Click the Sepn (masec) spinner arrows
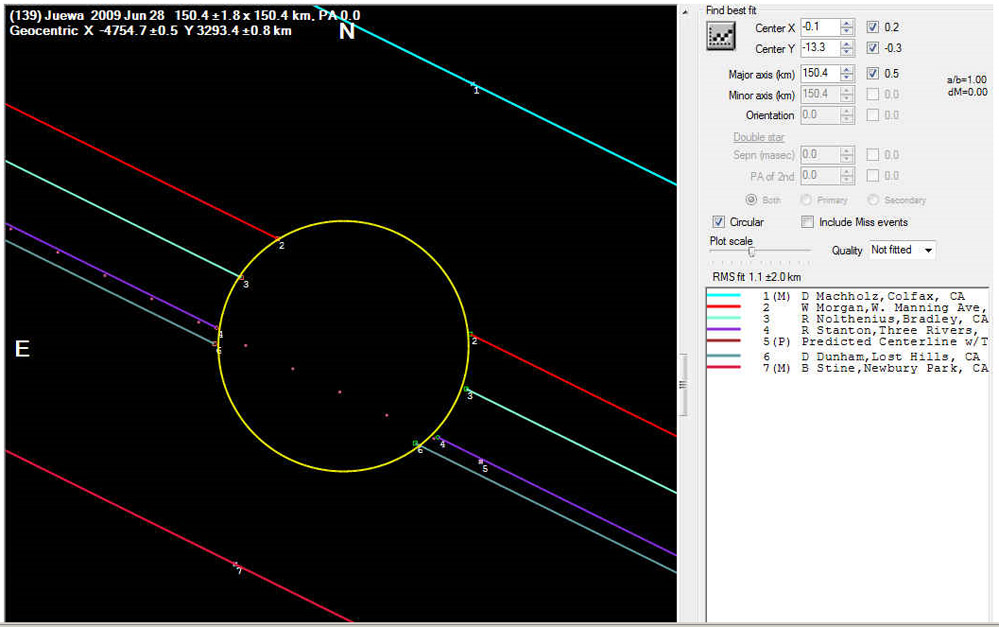Screen dimensions: 999x627 (x=847, y=155)
